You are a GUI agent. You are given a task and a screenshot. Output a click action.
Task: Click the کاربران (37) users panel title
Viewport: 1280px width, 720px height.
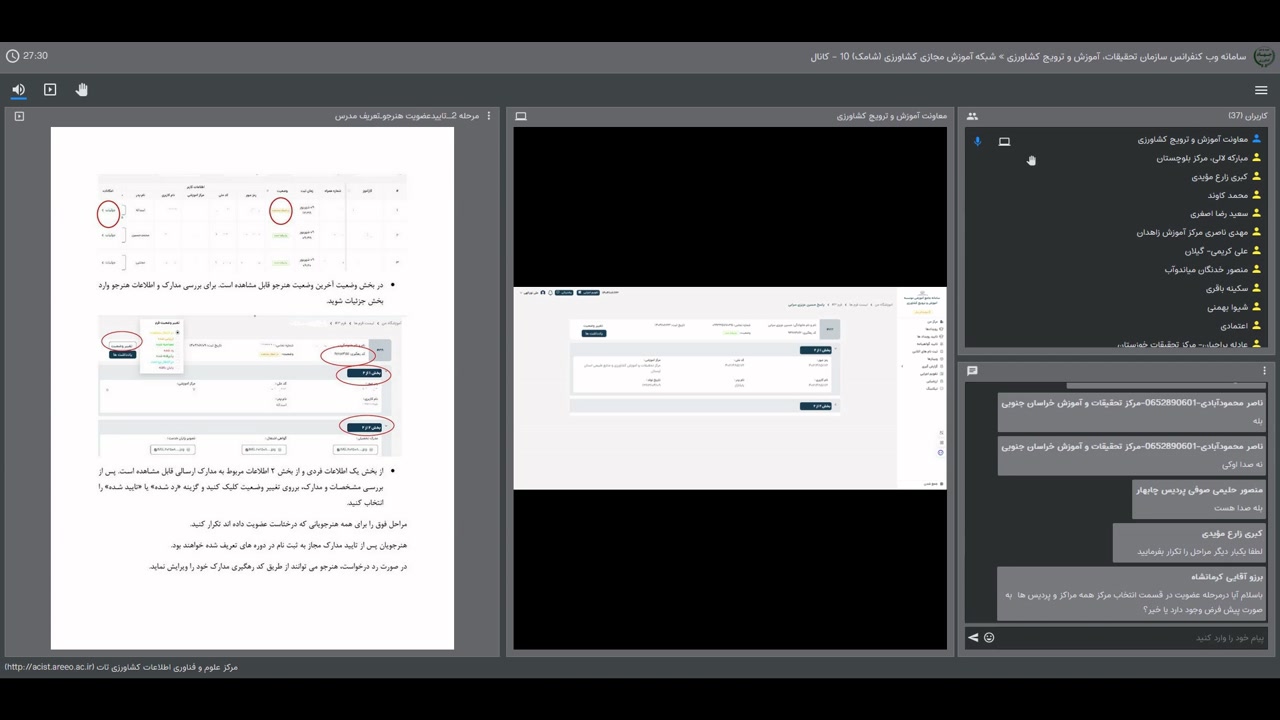pyautogui.click(x=1247, y=116)
